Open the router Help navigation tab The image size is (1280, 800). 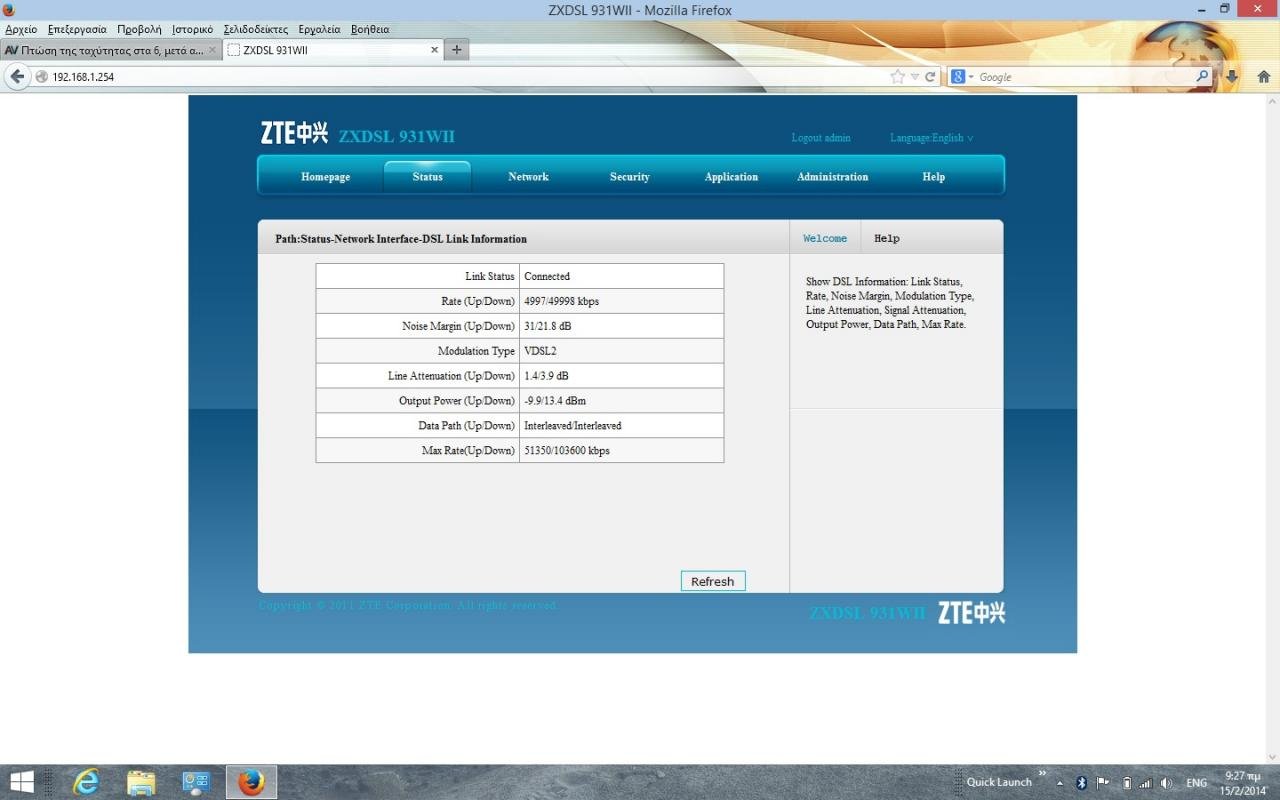point(933,177)
